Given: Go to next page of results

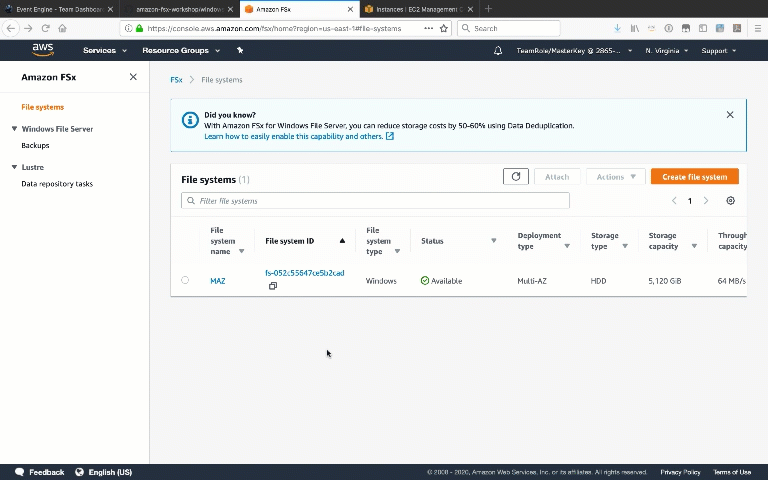Looking at the screenshot, I should pyautogui.click(x=706, y=200).
